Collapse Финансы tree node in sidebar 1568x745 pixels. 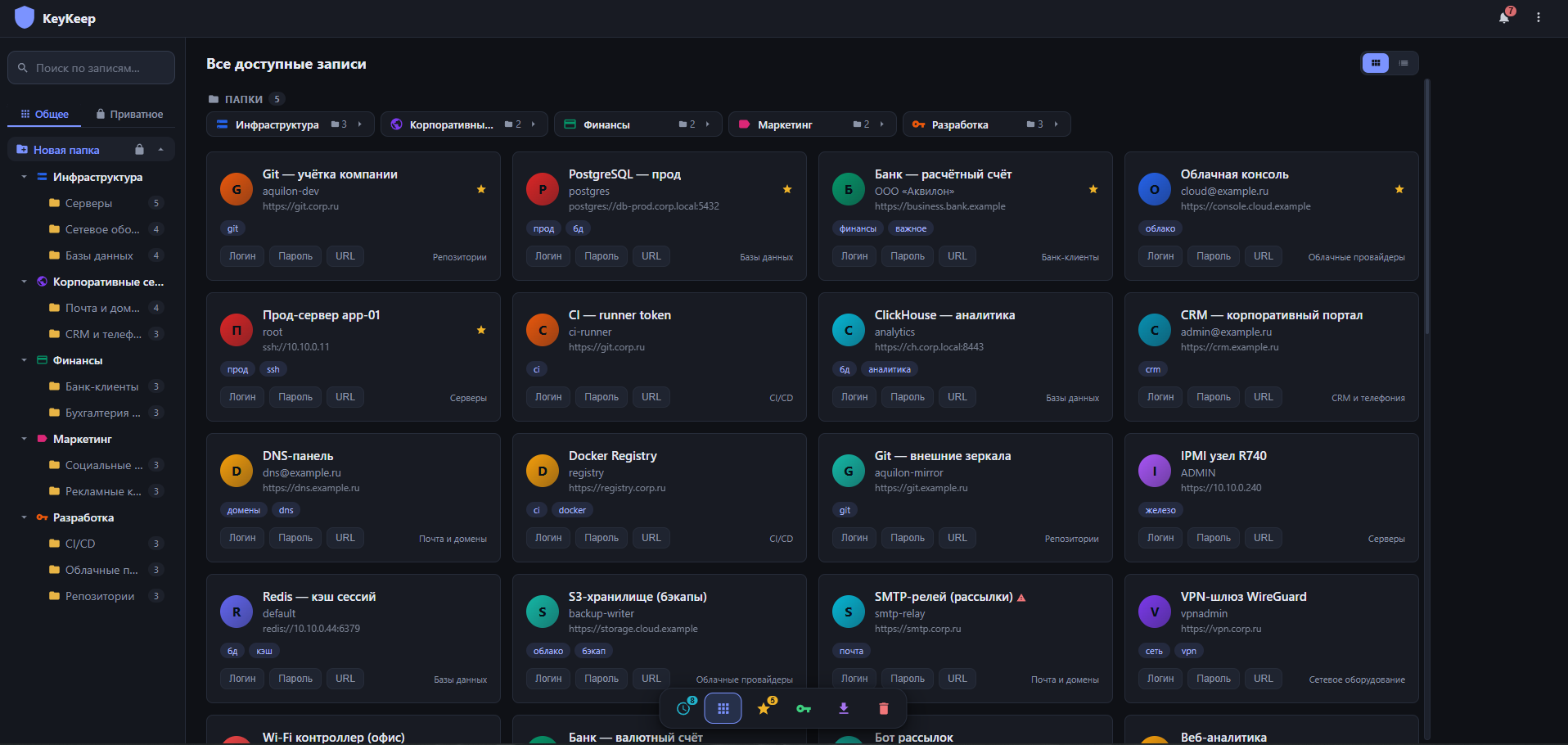(24, 360)
